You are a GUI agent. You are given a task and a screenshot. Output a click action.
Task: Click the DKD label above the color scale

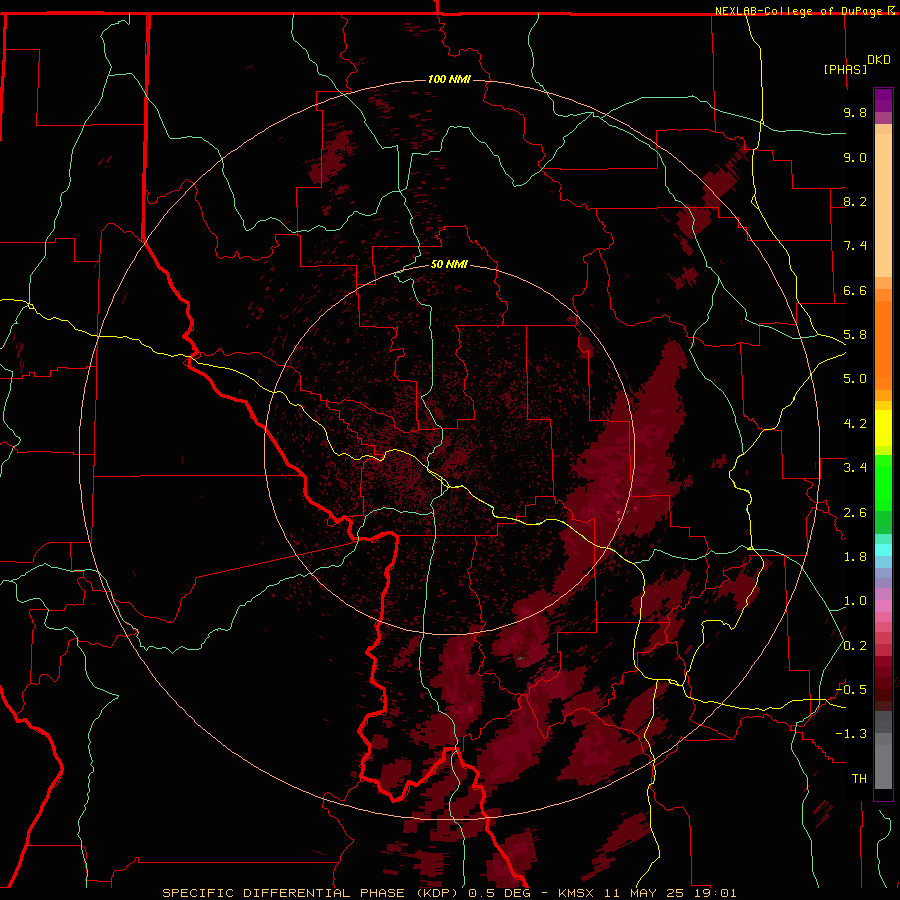(x=879, y=60)
